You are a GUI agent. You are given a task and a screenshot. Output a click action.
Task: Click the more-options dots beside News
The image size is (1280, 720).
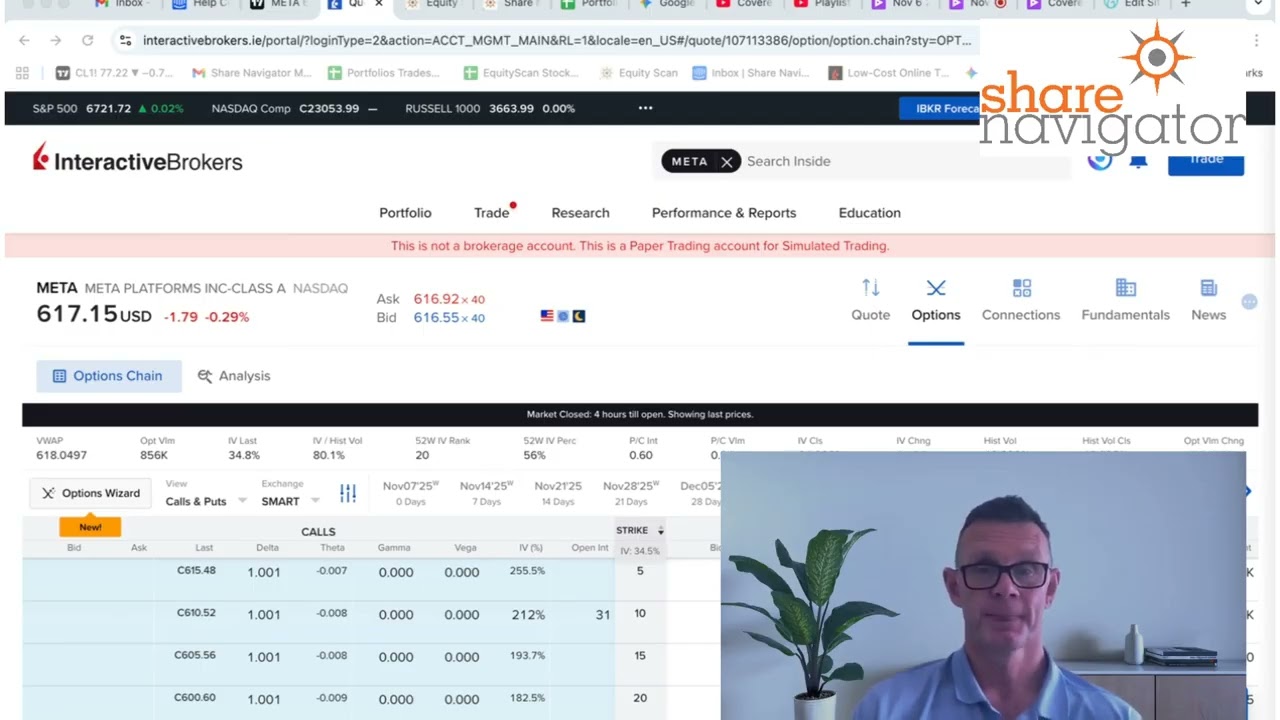click(1249, 301)
